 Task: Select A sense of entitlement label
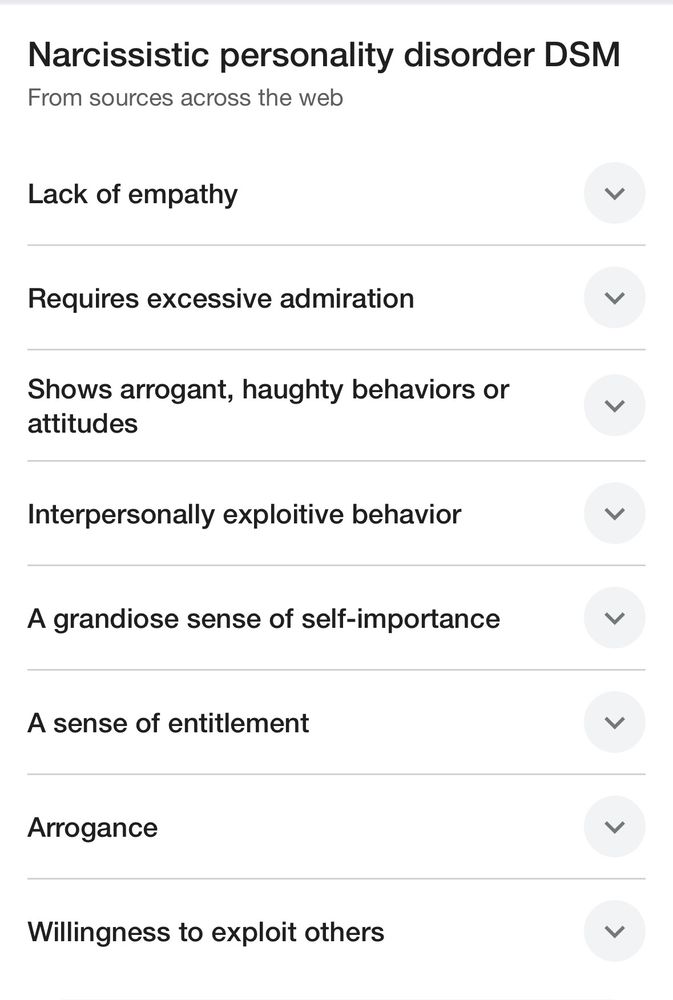[x=168, y=723]
